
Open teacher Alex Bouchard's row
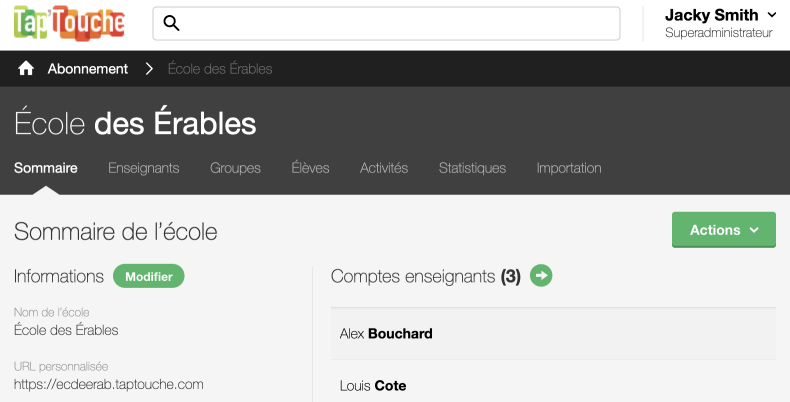coord(552,333)
